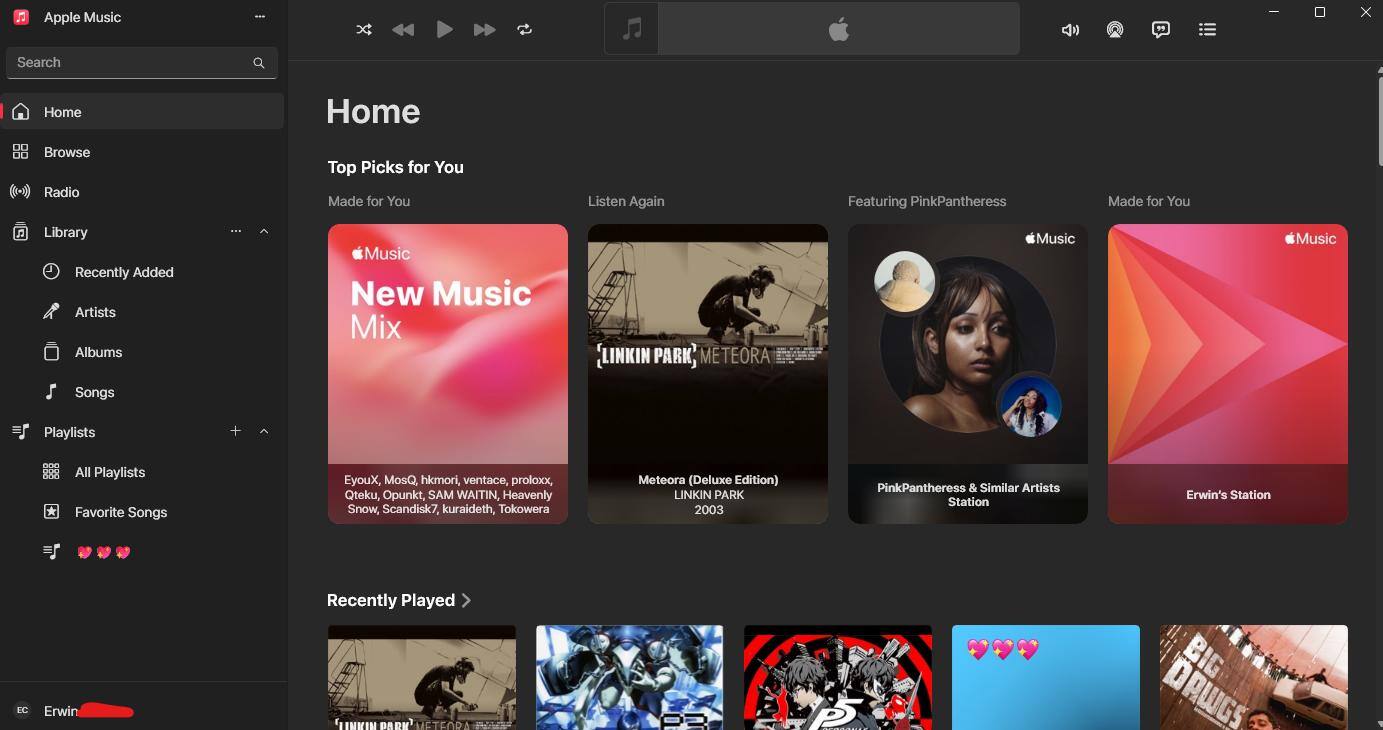Open the Playing Next queue
1383x730 pixels.
tap(1207, 30)
